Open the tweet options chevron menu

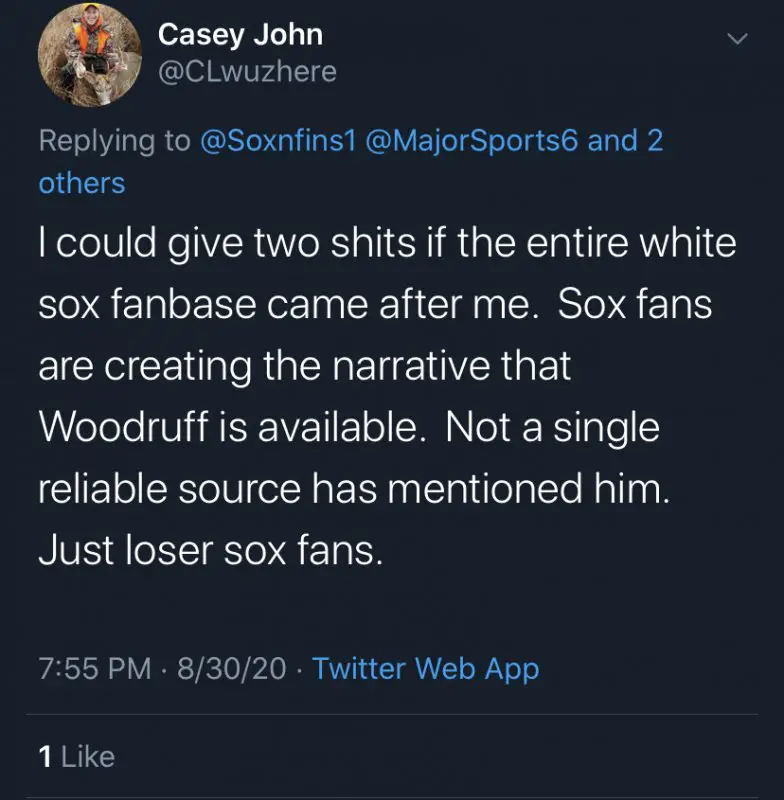coord(737,39)
